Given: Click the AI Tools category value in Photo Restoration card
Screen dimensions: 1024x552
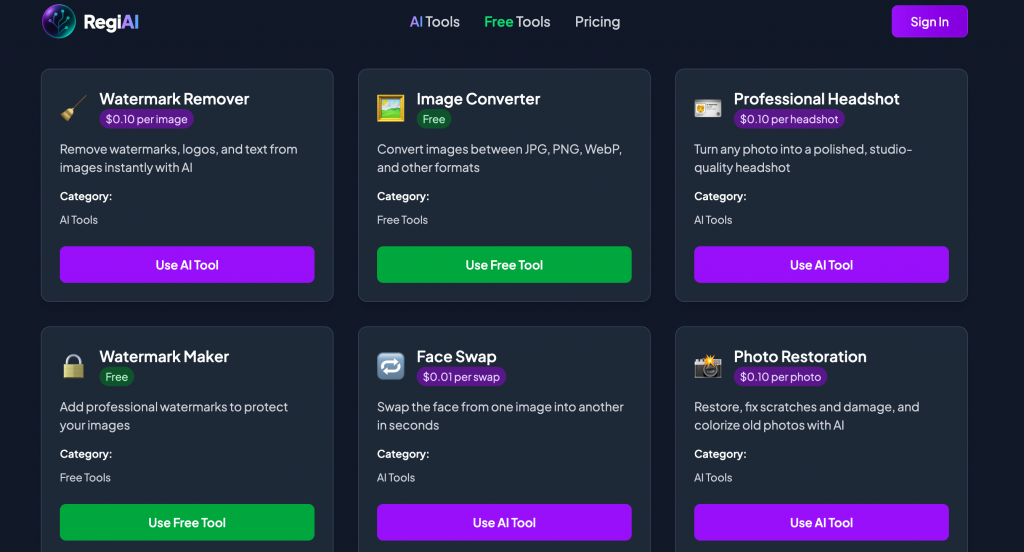Looking at the screenshot, I should (x=713, y=478).
